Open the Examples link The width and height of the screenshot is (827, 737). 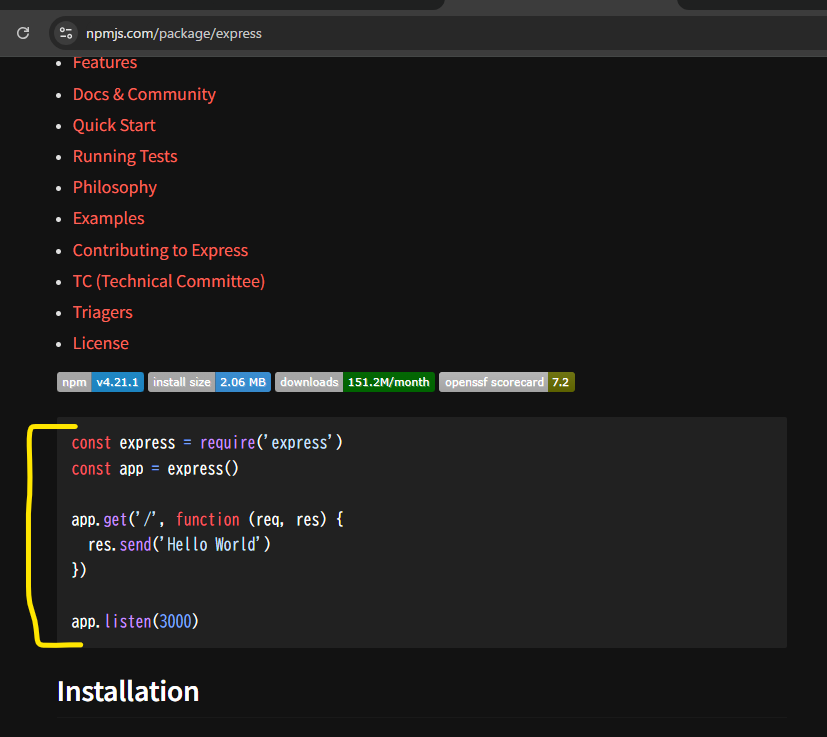click(108, 219)
